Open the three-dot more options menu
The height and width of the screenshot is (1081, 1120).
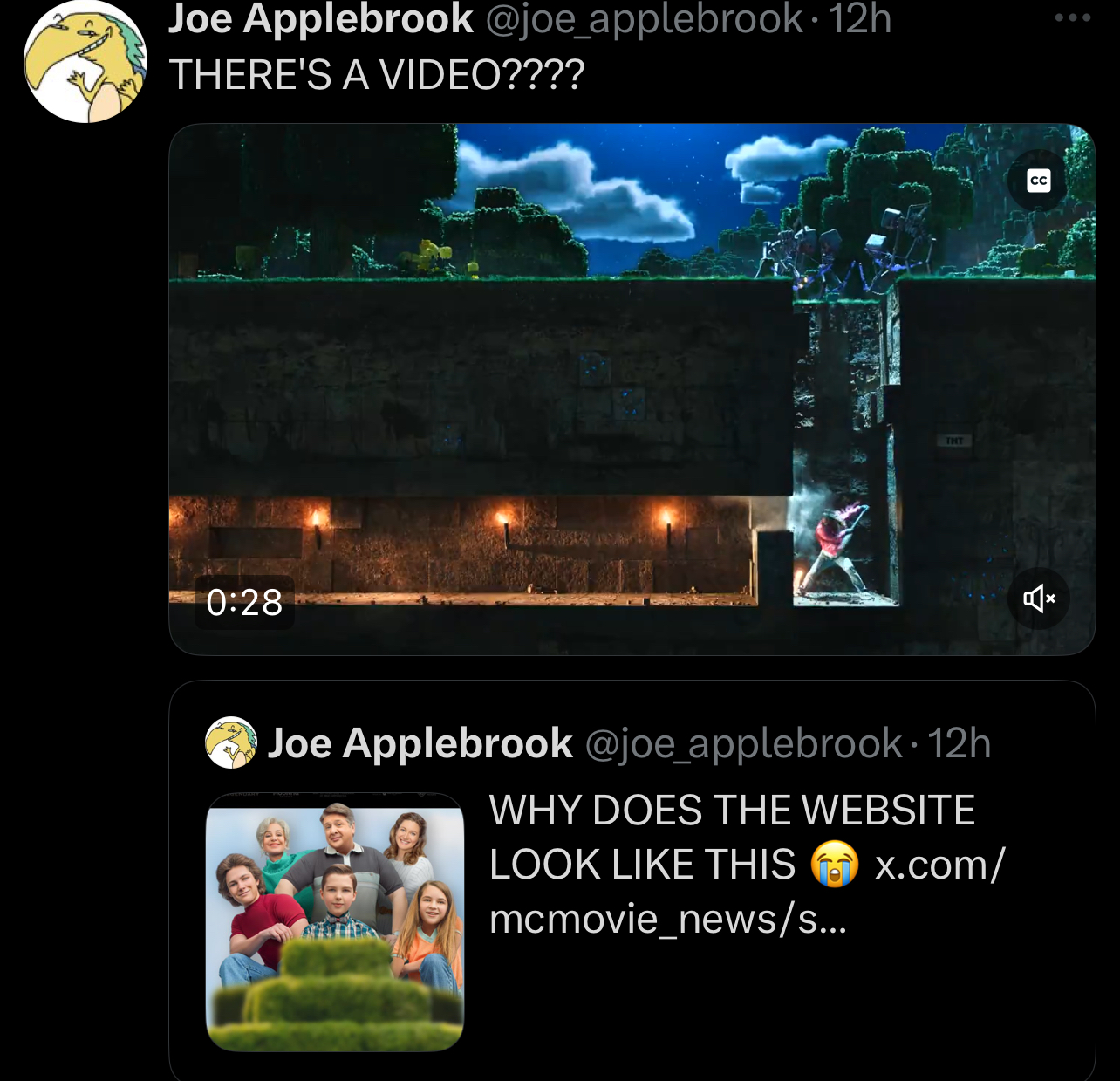tap(1073, 17)
